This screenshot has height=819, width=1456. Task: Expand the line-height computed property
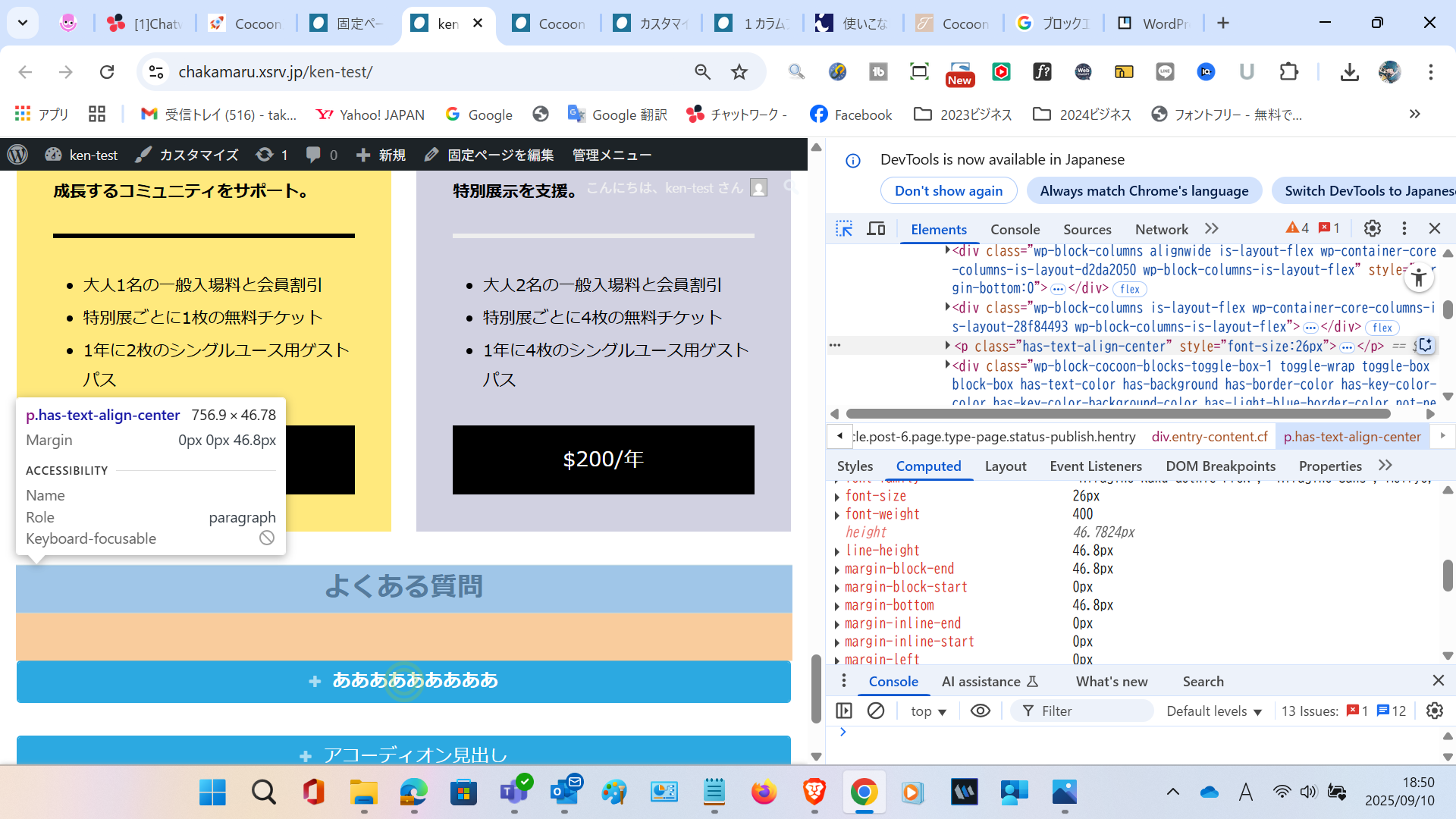(837, 551)
